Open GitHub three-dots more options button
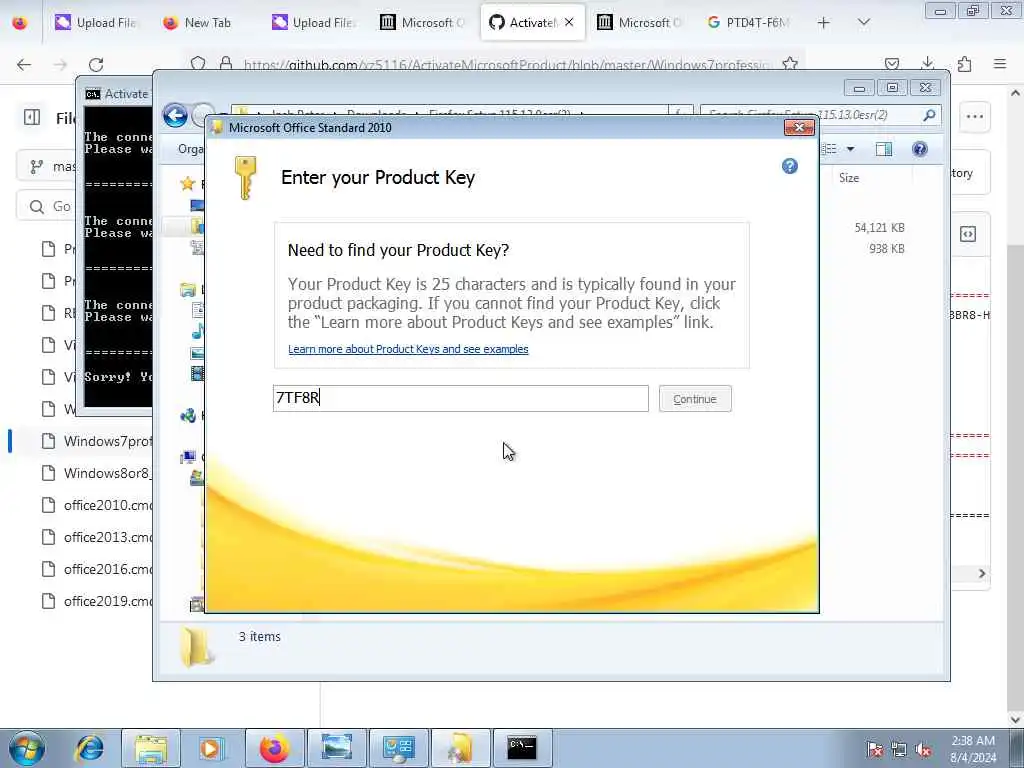 (x=975, y=117)
